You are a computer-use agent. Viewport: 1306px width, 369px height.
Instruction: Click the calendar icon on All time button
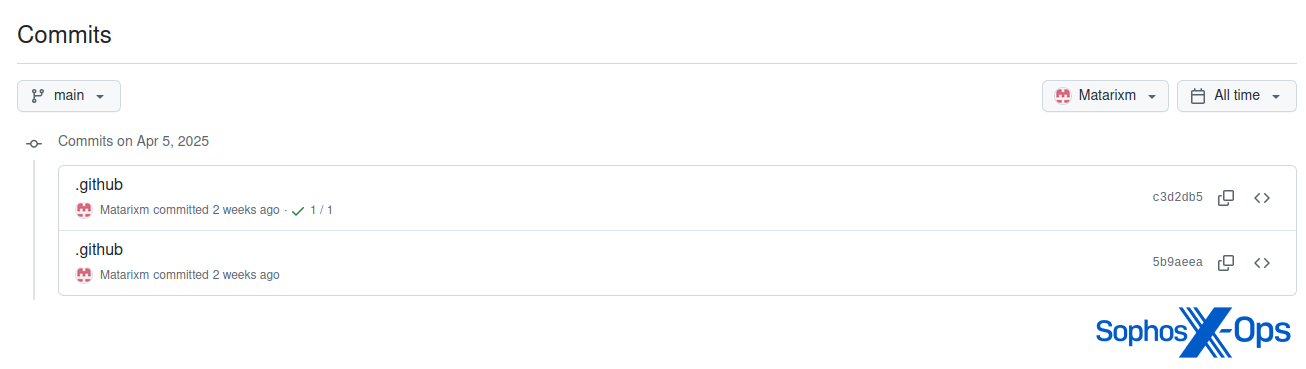[1198, 96]
